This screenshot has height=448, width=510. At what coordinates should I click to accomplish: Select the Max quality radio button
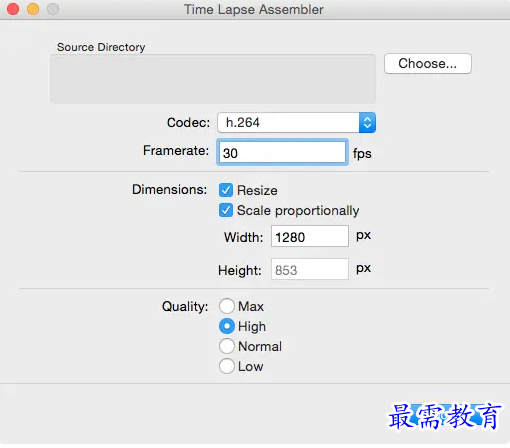(227, 306)
